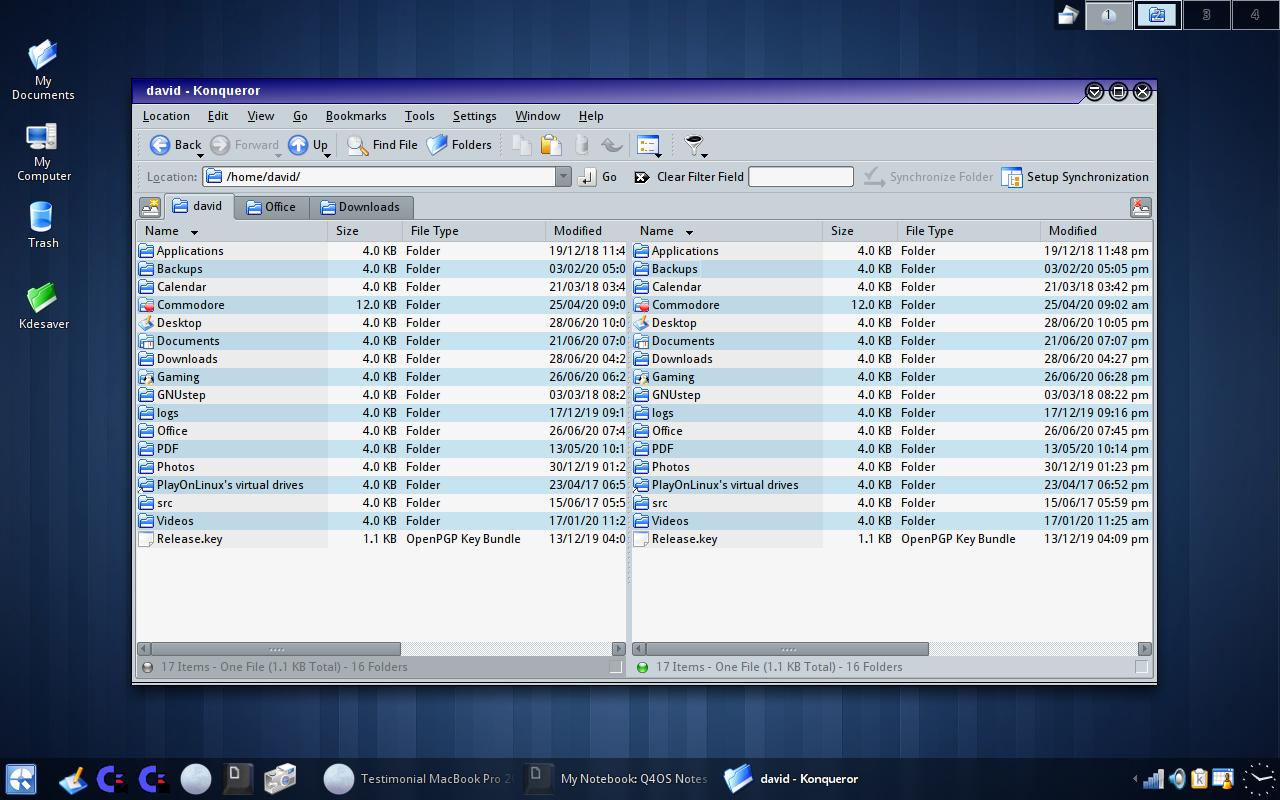The width and height of the screenshot is (1280, 800).
Task: Click the right pane's green status LED
Action: [x=642, y=667]
